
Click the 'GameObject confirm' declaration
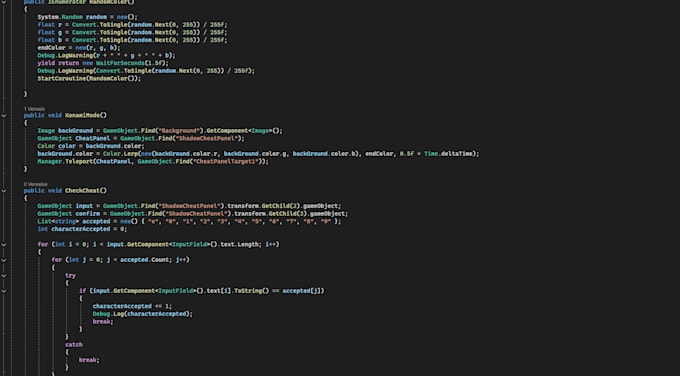[x=193, y=214]
